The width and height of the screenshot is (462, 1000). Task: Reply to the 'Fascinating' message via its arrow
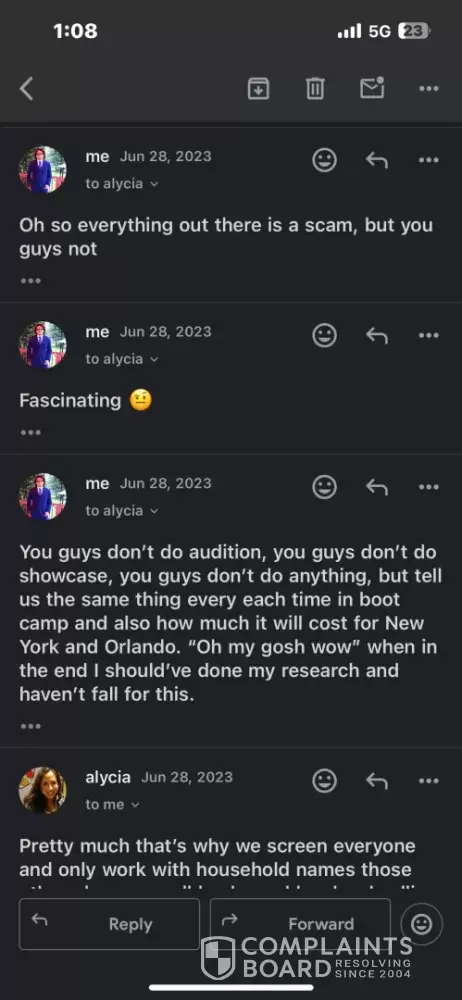(376, 335)
